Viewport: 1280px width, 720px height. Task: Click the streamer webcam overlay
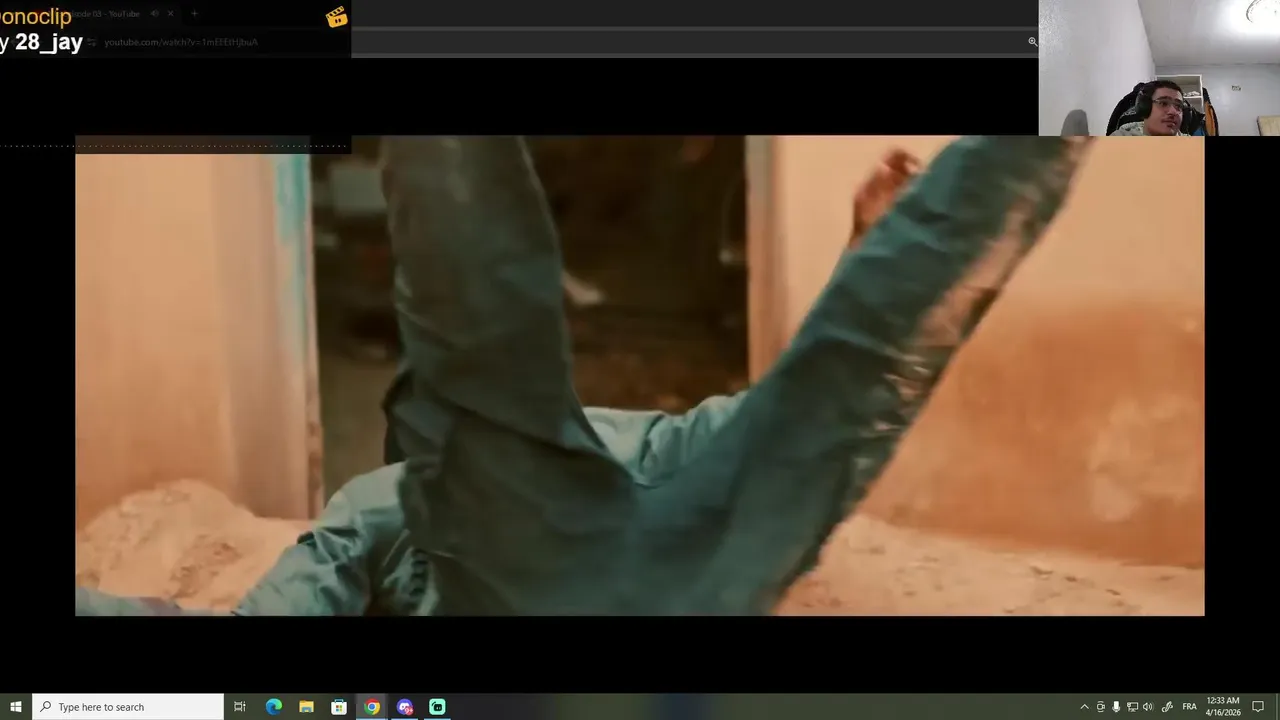[x=1159, y=68]
